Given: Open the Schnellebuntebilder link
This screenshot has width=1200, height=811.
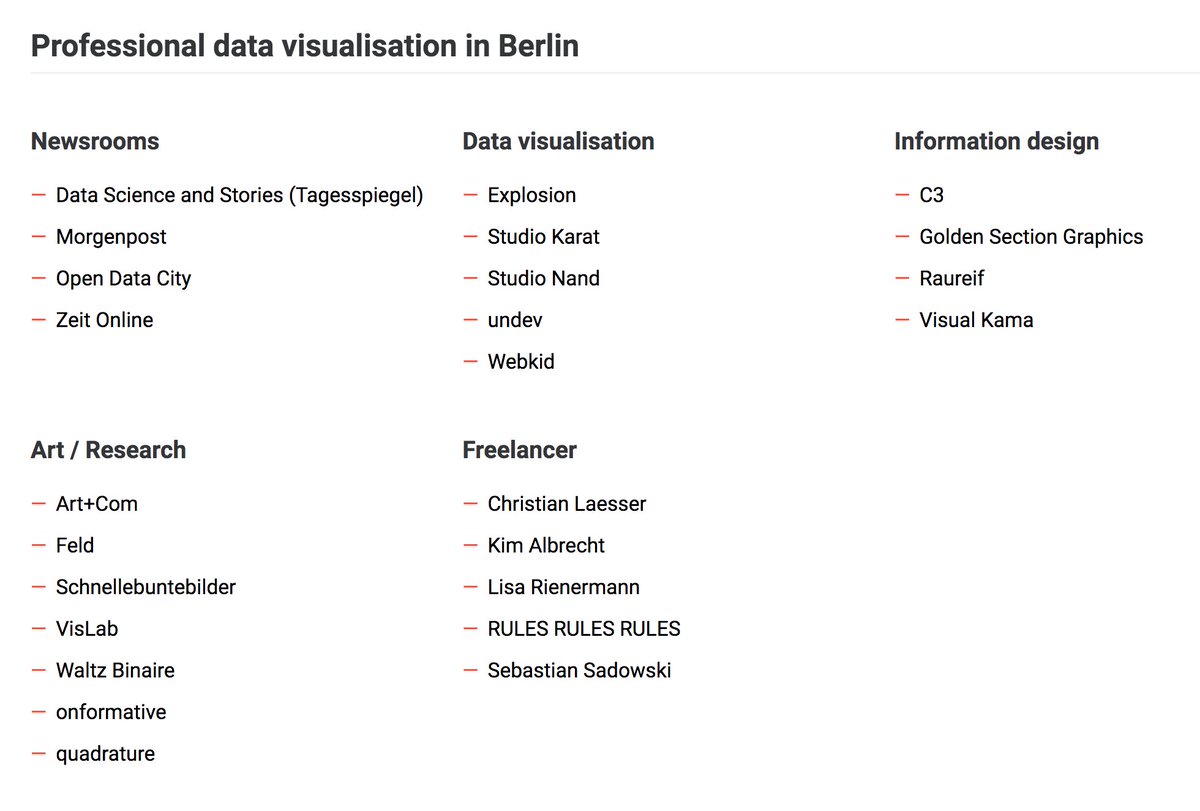Looking at the screenshot, I should [x=146, y=587].
